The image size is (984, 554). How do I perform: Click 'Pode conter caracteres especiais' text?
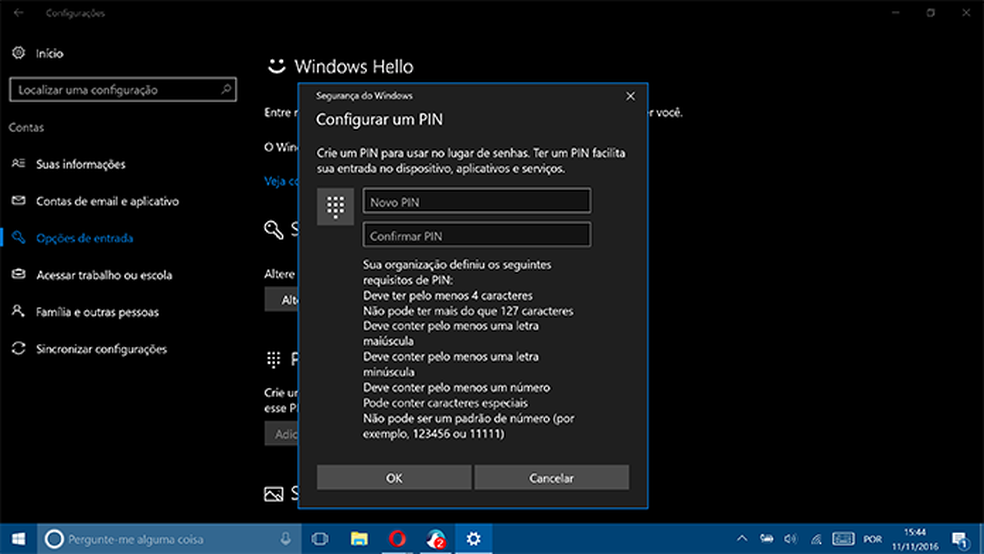[x=445, y=403]
